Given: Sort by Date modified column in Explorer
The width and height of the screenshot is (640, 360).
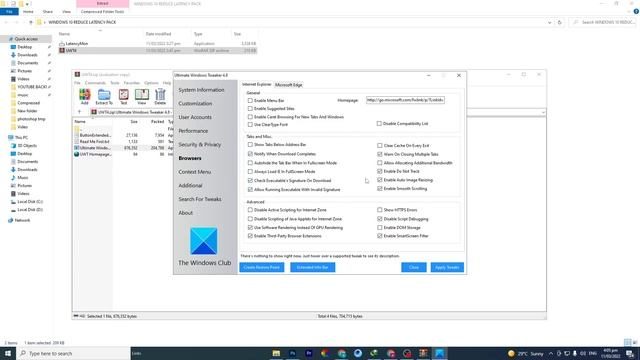Looking at the screenshot, I should 159,34.
